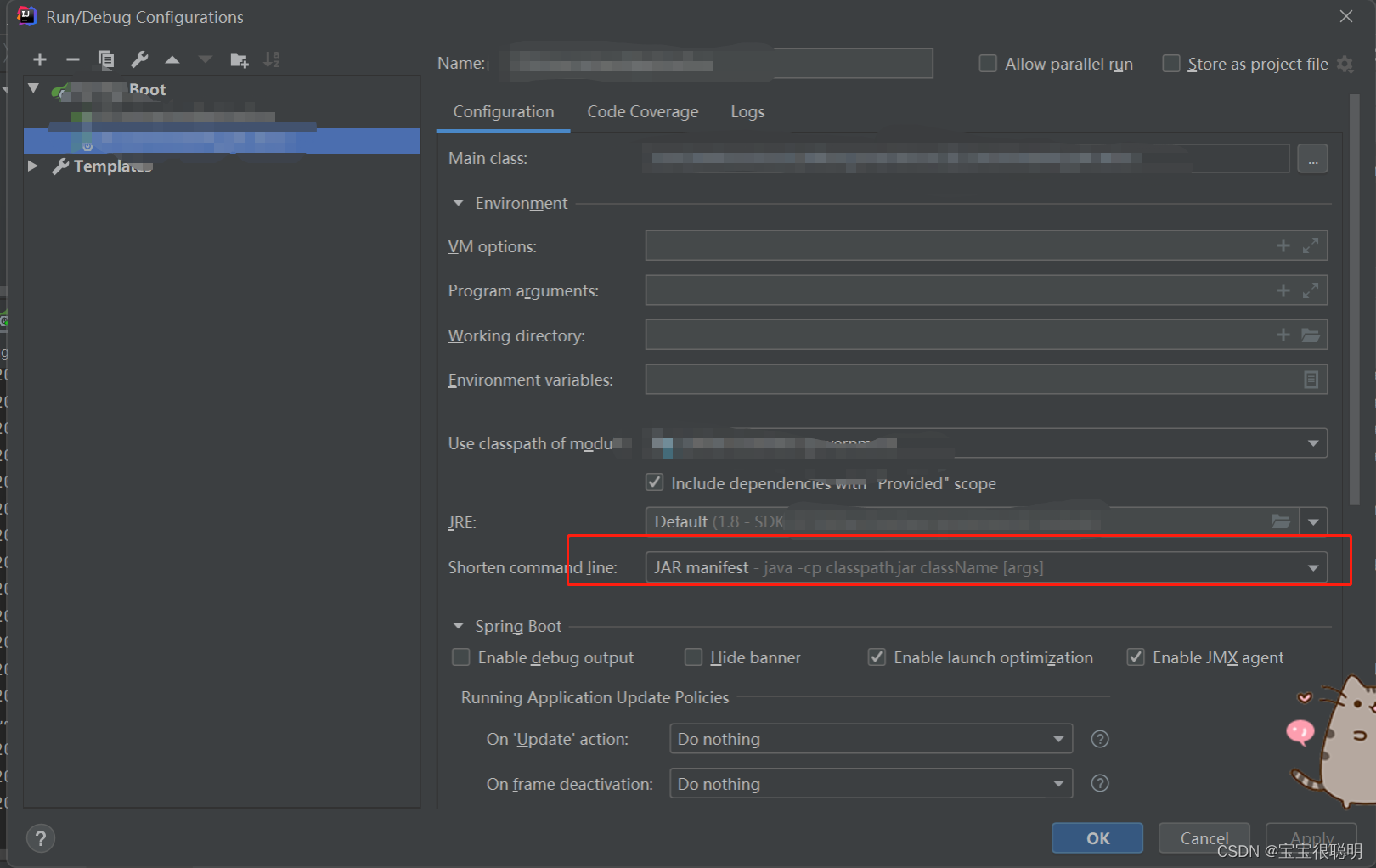This screenshot has height=868, width=1376.
Task: Click the OK button
Action: pyautogui.click(x=1097, y=837)
